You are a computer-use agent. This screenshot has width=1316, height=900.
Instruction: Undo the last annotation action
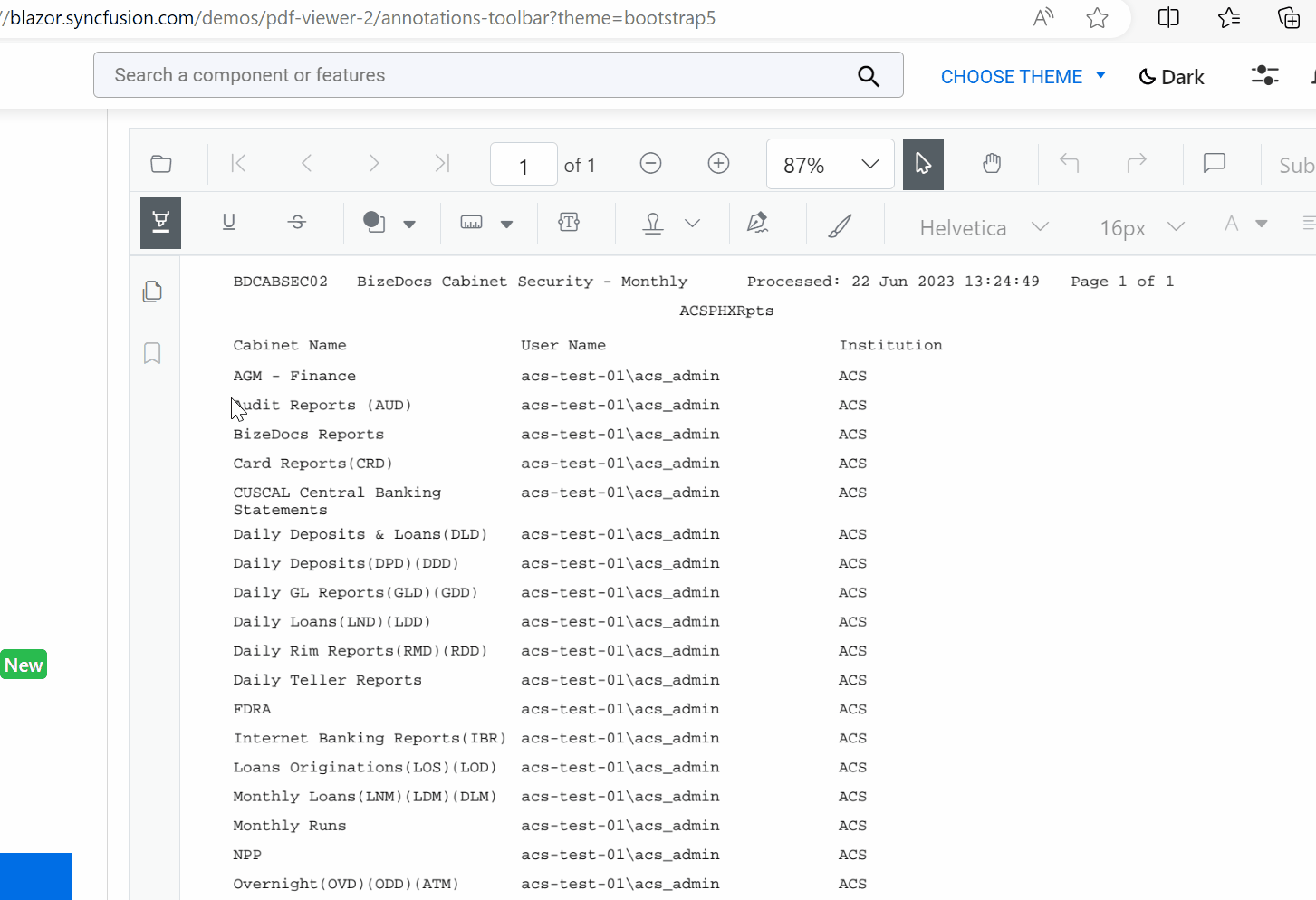tap(1068, 163)
